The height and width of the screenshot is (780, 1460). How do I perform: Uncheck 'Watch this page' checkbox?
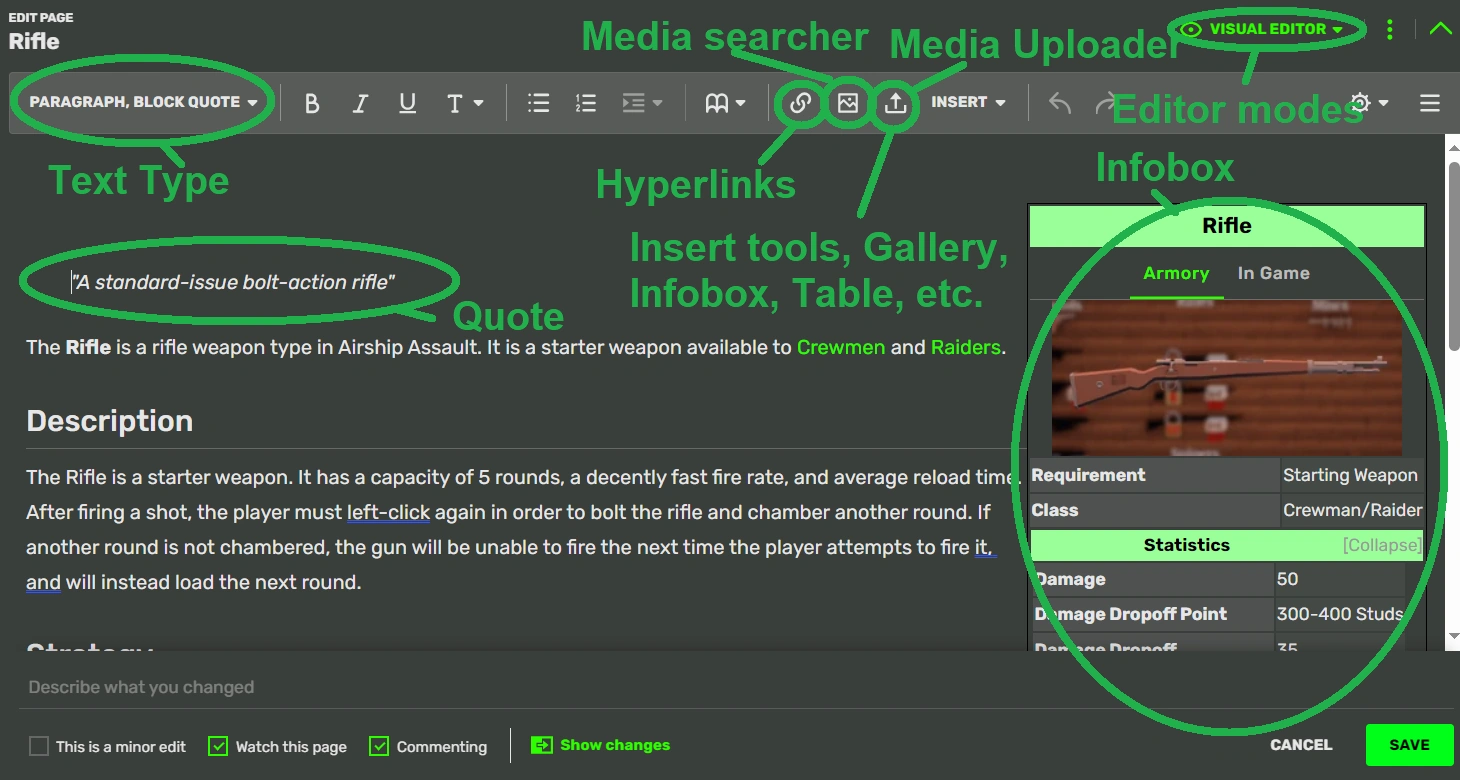(x=218, y=746)
